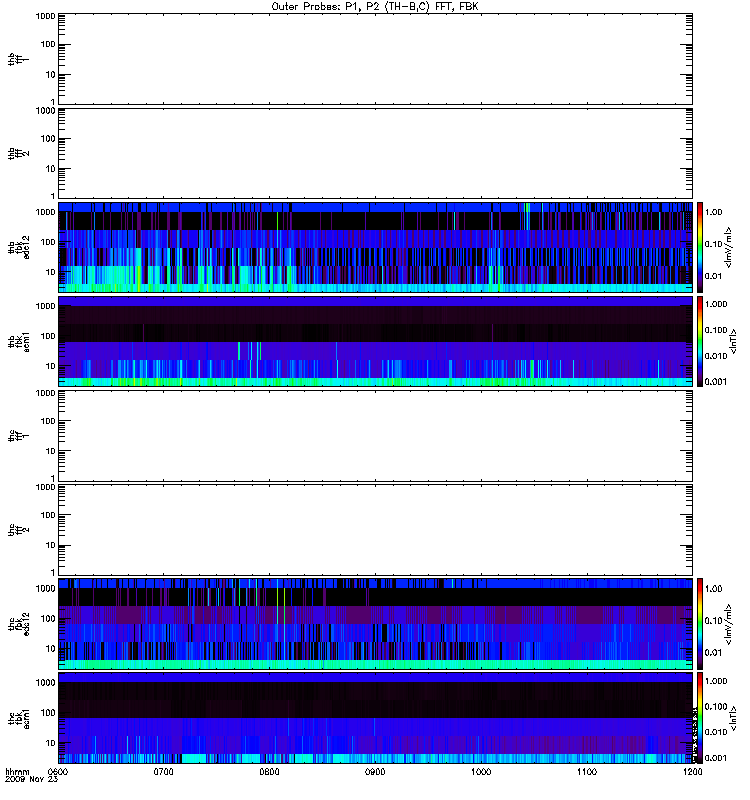This screenshot has width=750, height=800.
Task: Click the '1200' time axis label
Action: tap(692, 772)
